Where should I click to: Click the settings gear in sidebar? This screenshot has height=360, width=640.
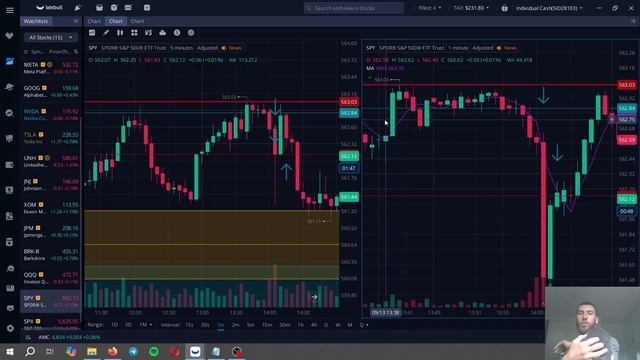pyautogui.click(x=10, y=328)
